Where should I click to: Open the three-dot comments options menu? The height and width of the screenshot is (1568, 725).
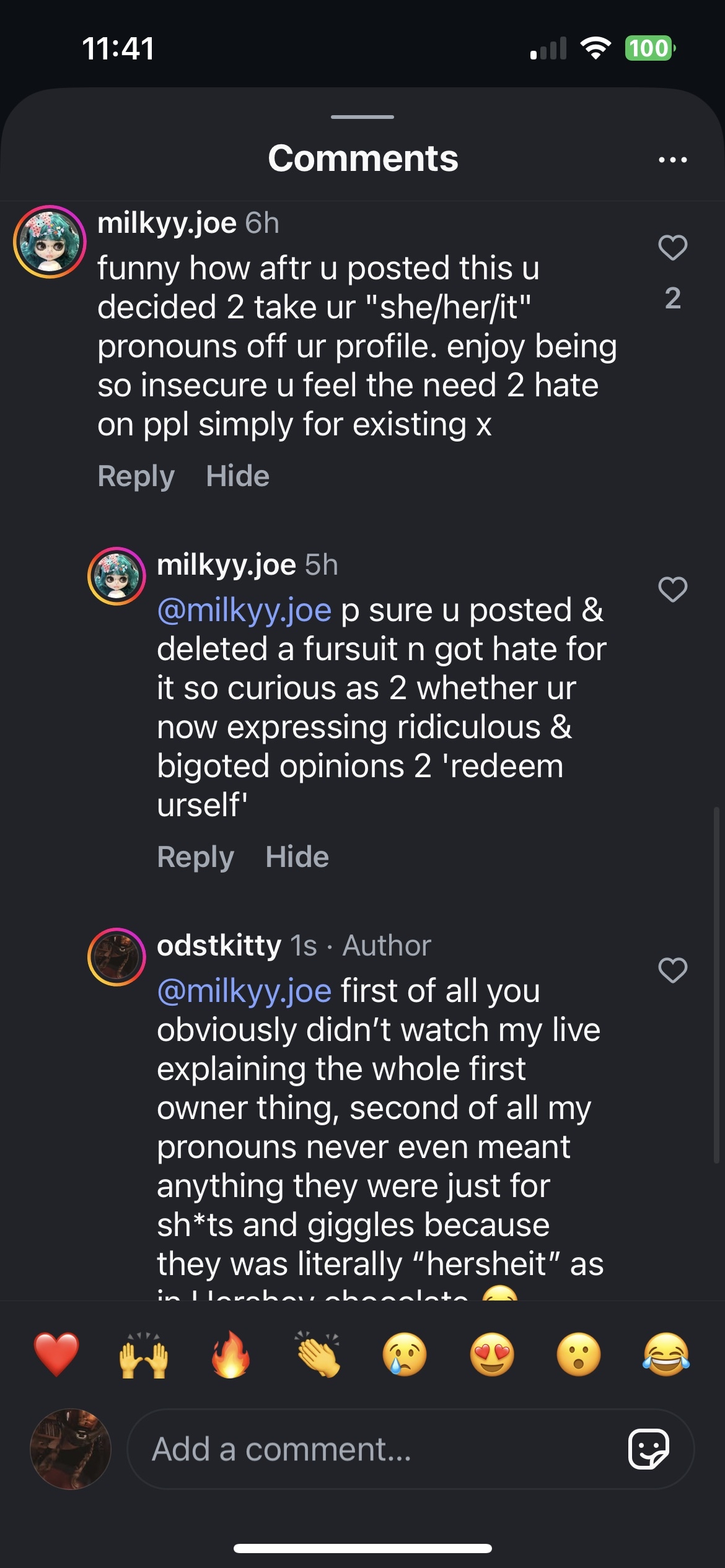672,160
